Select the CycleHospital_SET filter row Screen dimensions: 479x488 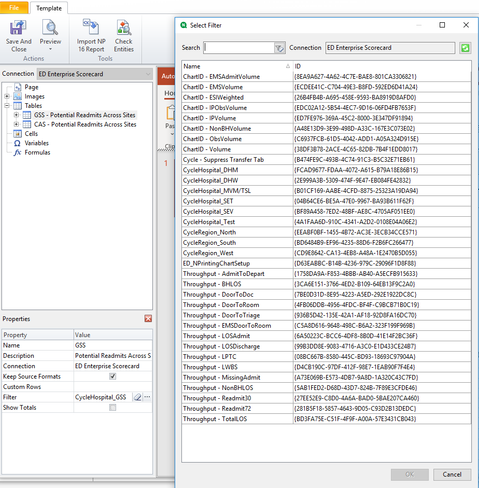tap(326, 201)
